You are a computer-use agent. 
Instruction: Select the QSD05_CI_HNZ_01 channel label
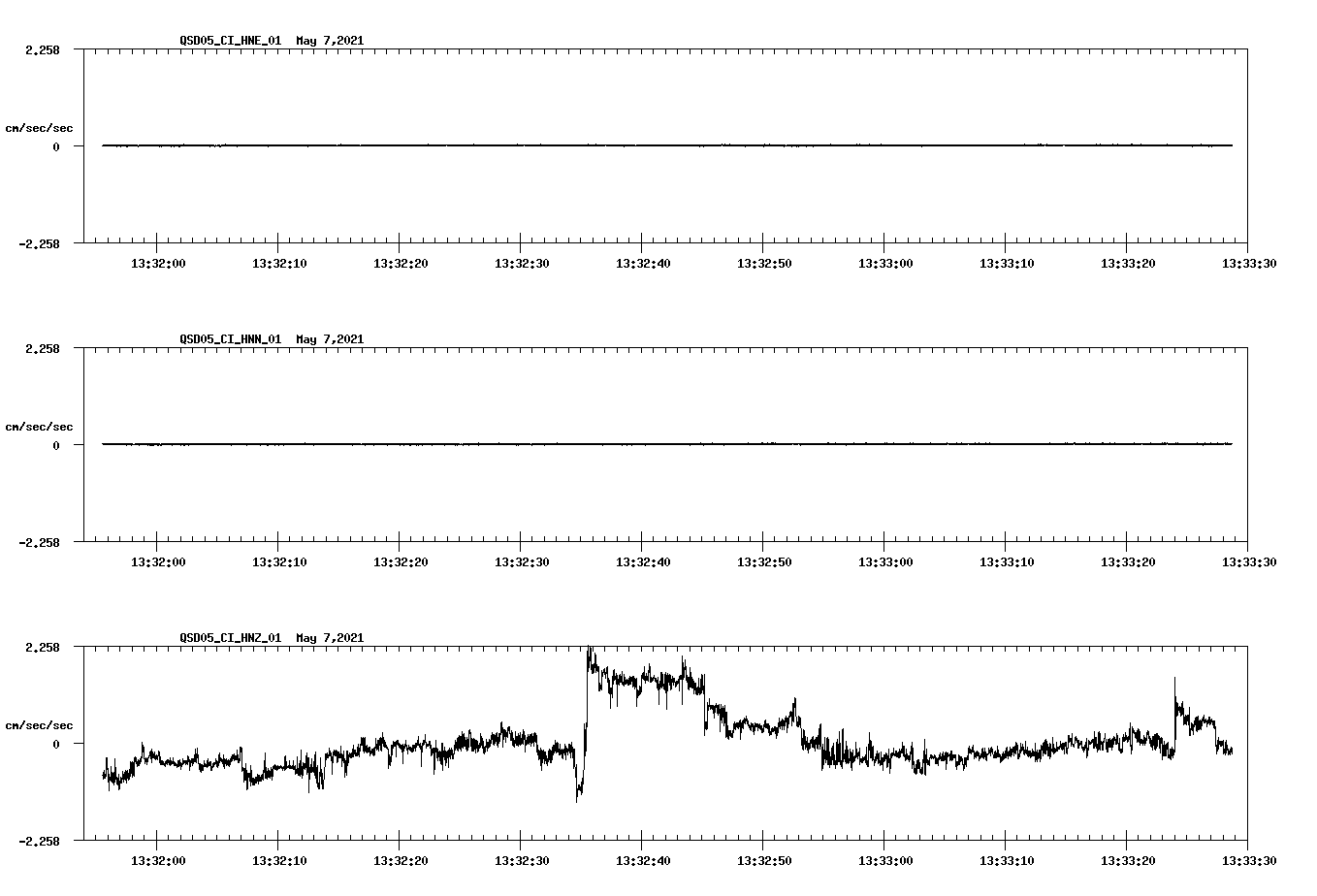tap(230, 638)
